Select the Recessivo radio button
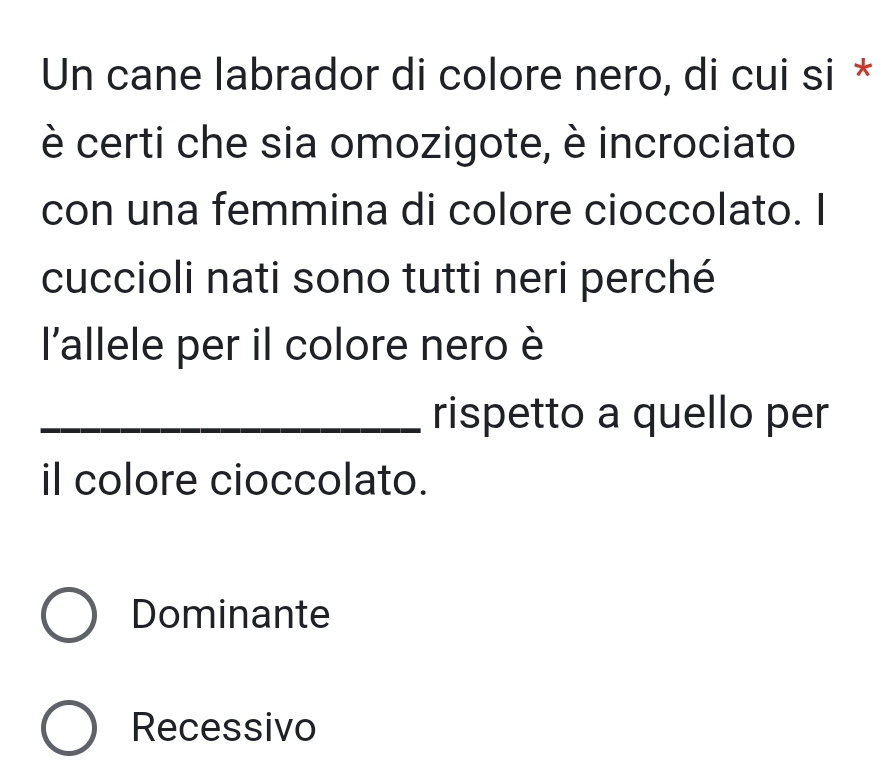 [70, 726]
